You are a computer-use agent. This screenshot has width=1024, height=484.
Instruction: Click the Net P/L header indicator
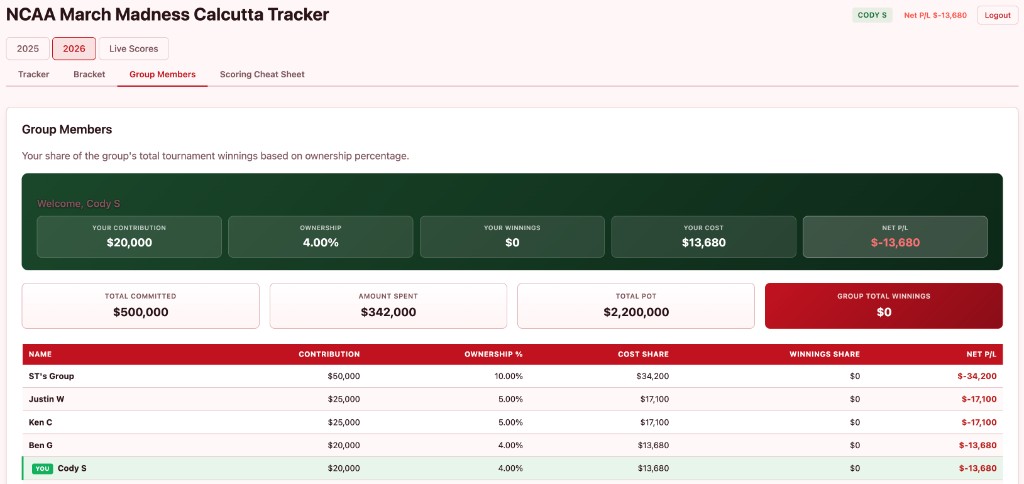tap(935, 15)
